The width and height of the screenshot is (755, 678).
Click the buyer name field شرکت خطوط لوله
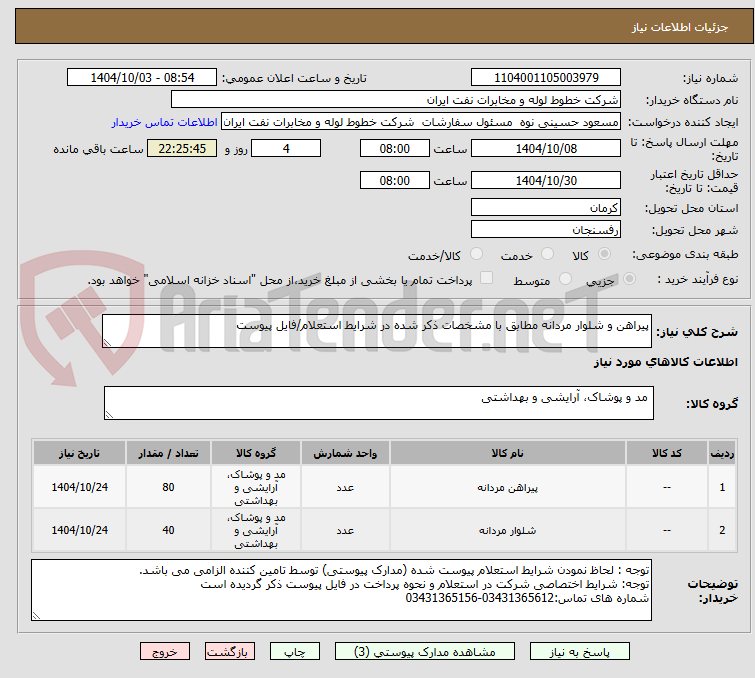pos(396,100)
